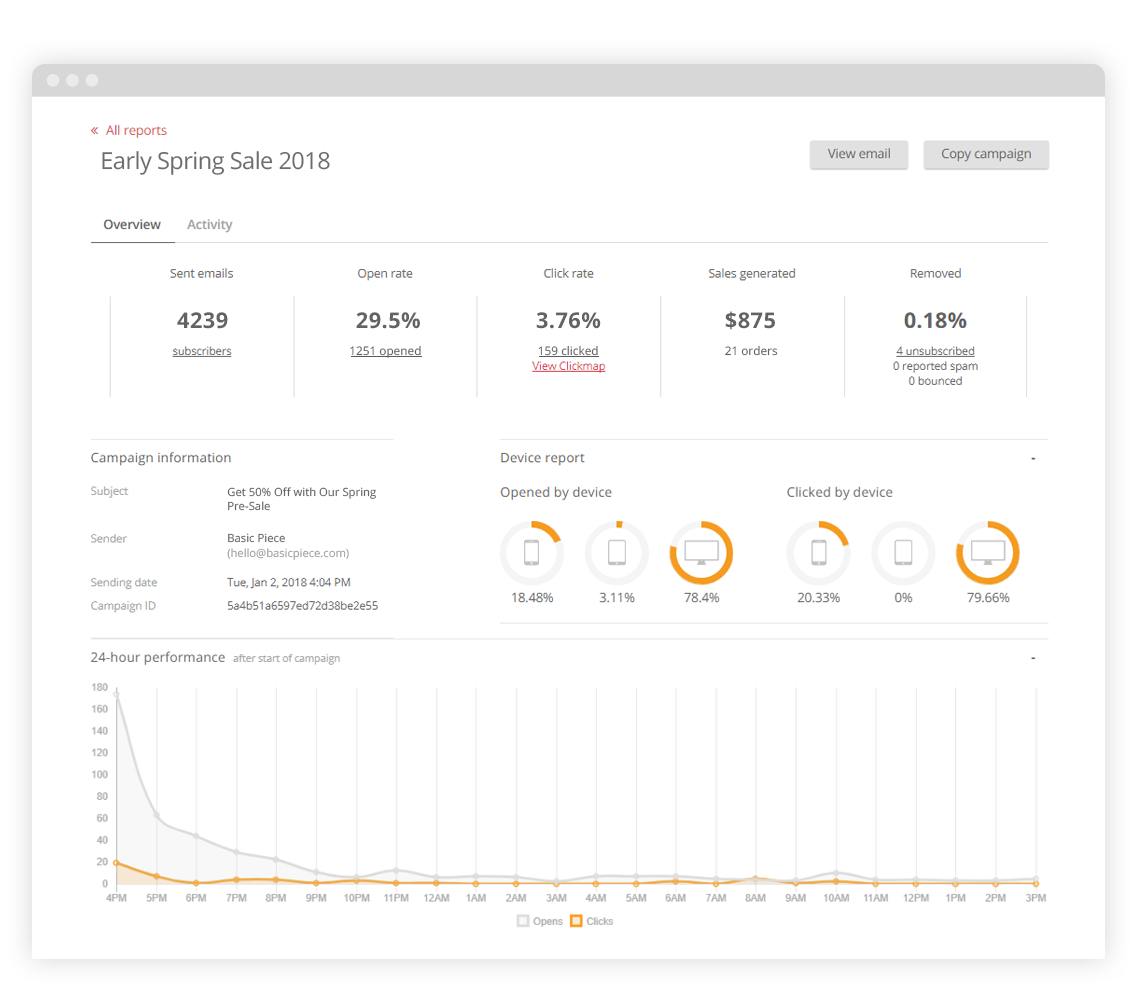Select the 10AM opens data point
Viewport: 1138px width, 1007px height.
coord(836,873)
